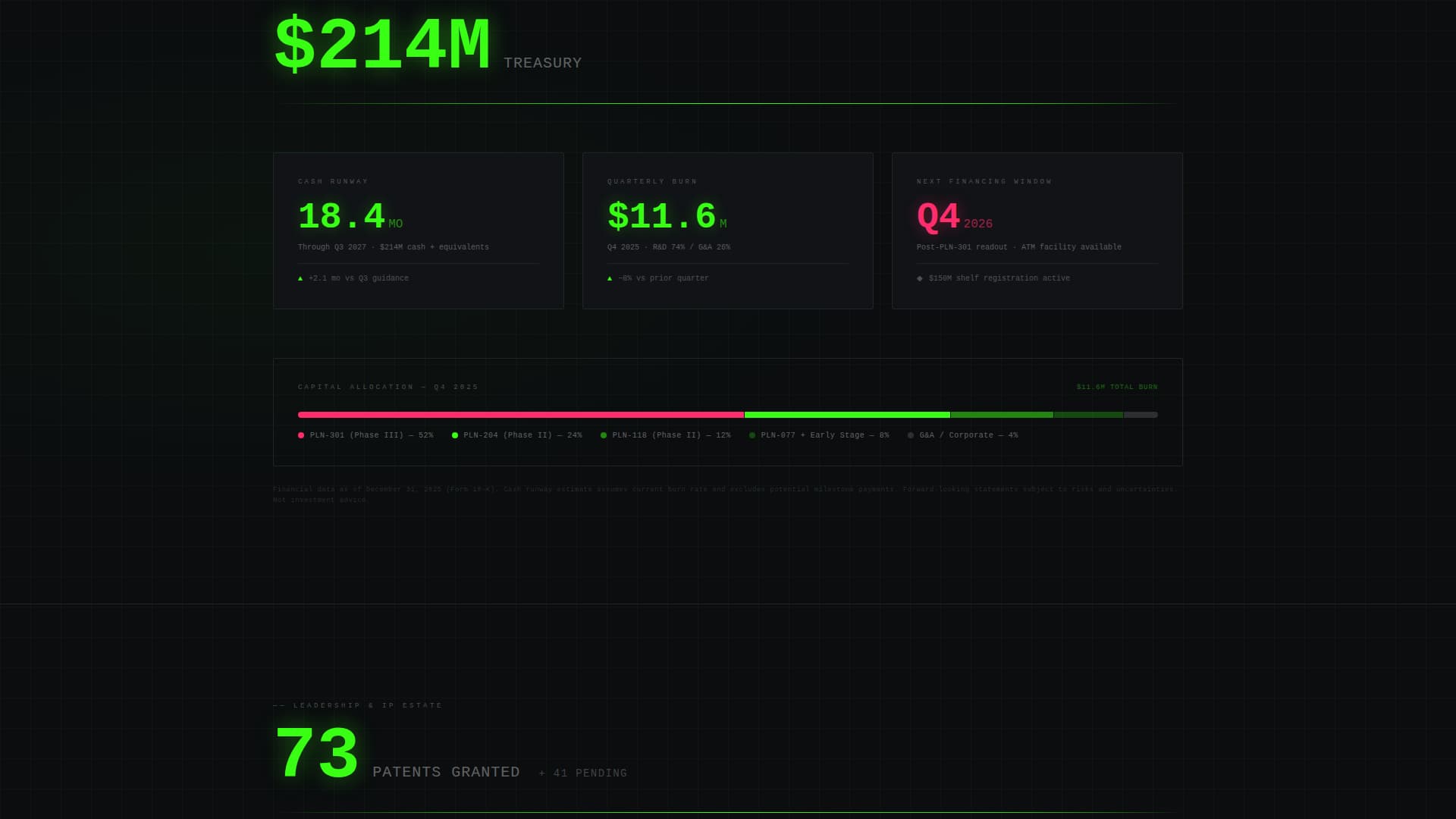Image resolution: width=1456 pixels, height=819 pixels.
Task: Click the '$11.6M TOTAL BURN' label
Action: point(1117,387)
